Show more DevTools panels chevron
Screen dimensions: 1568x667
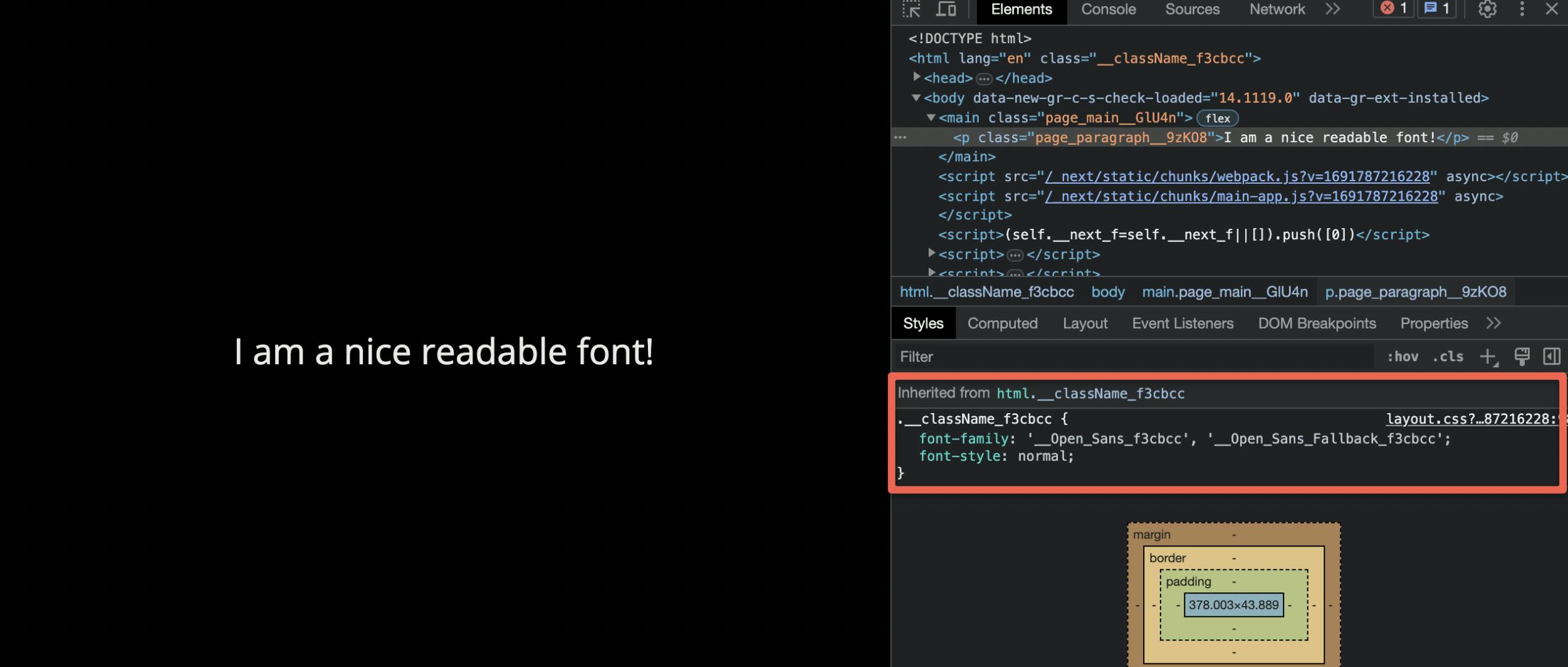click(1332, 9)
